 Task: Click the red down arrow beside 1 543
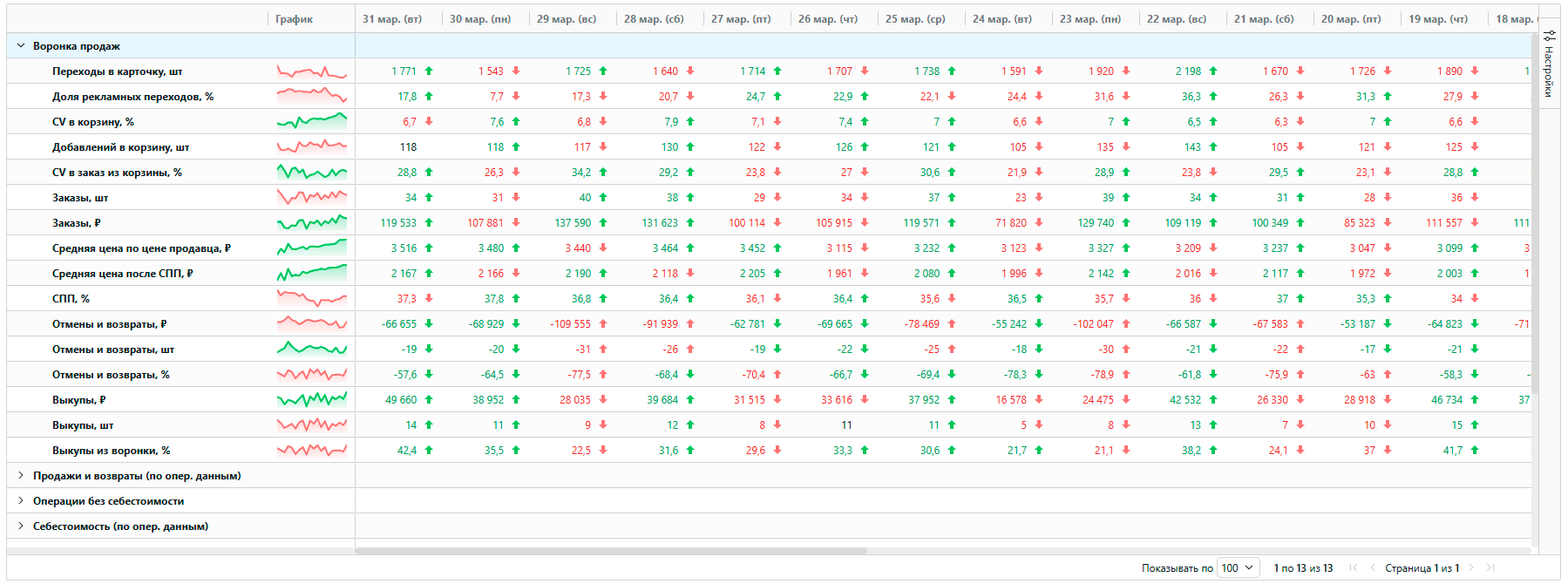[516, 71]
